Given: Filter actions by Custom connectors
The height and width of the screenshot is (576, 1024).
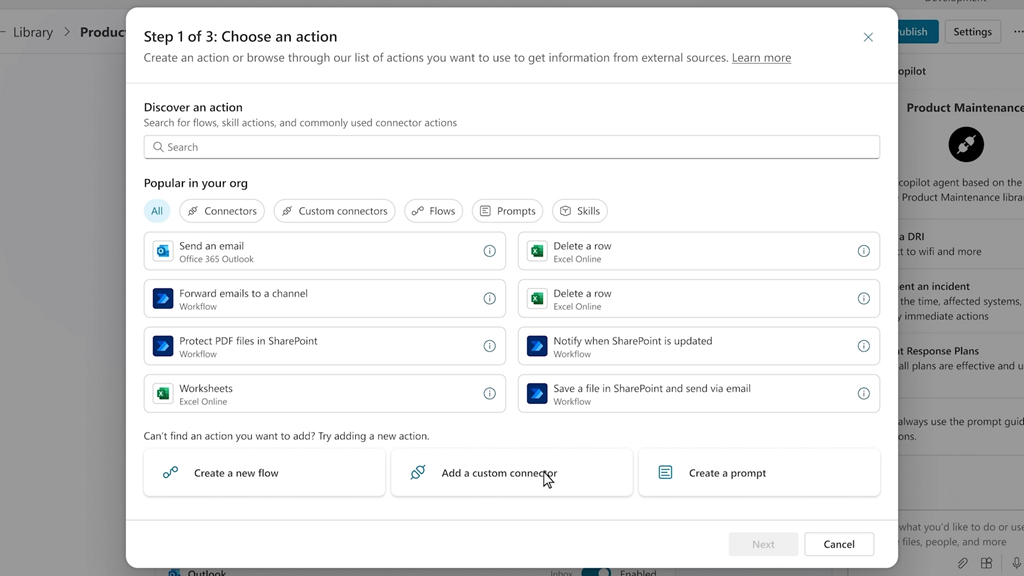Looking at the screenshot, I should coord(334,211).
